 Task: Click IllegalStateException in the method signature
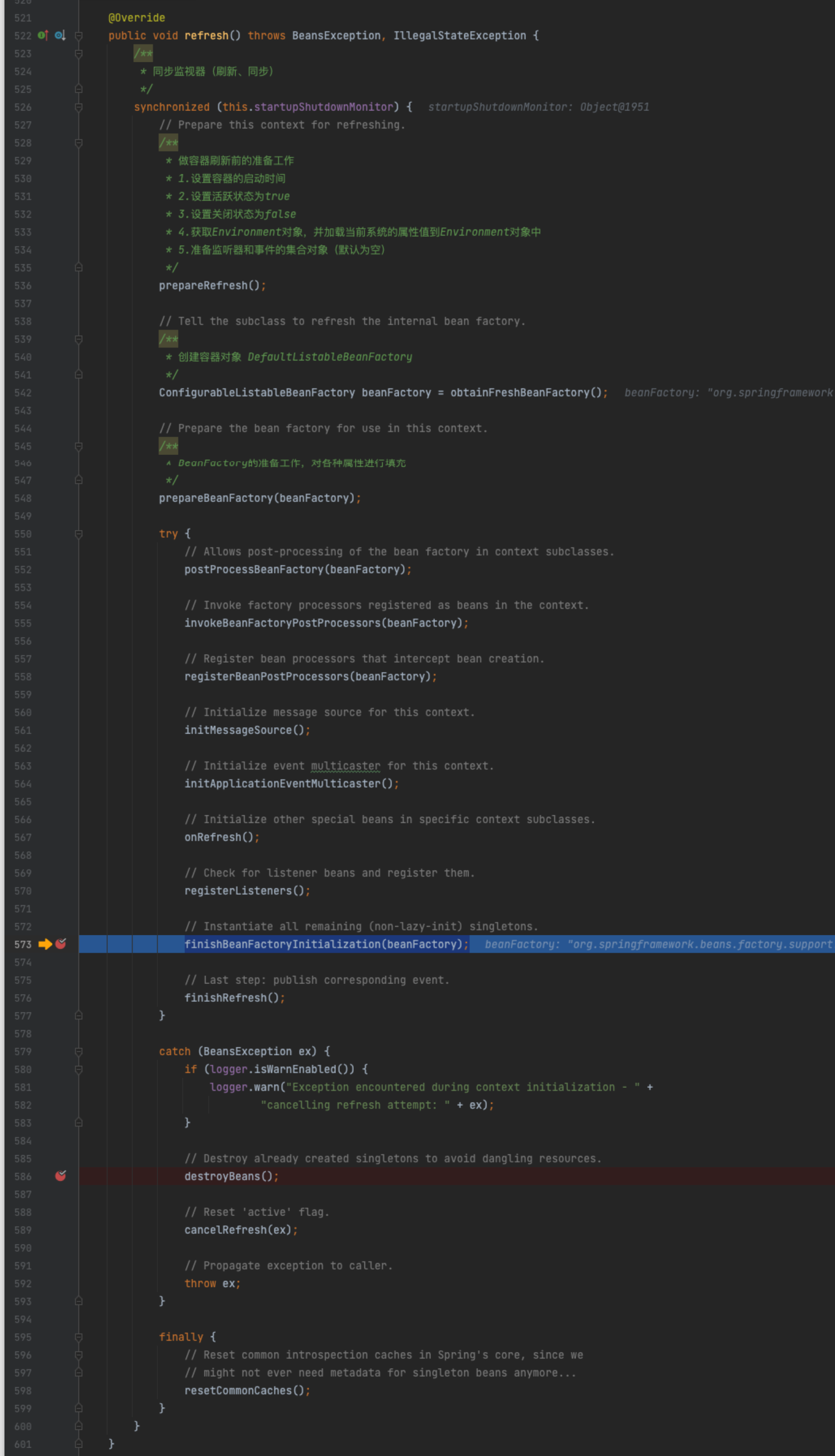point(460,35)
